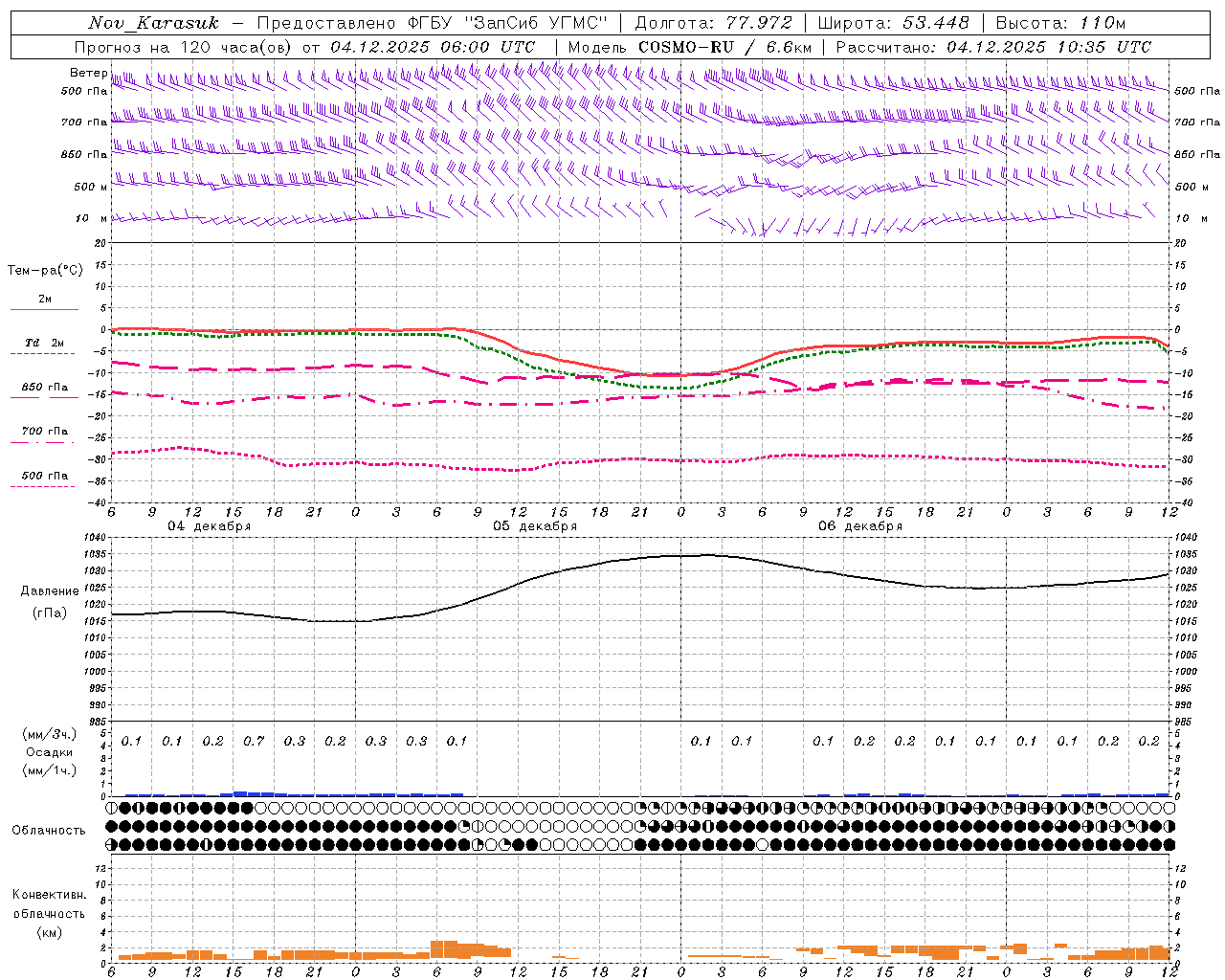1225x980 pixels.
Task: Click the 0.7 precipitation value
Action: click(254, 742)
